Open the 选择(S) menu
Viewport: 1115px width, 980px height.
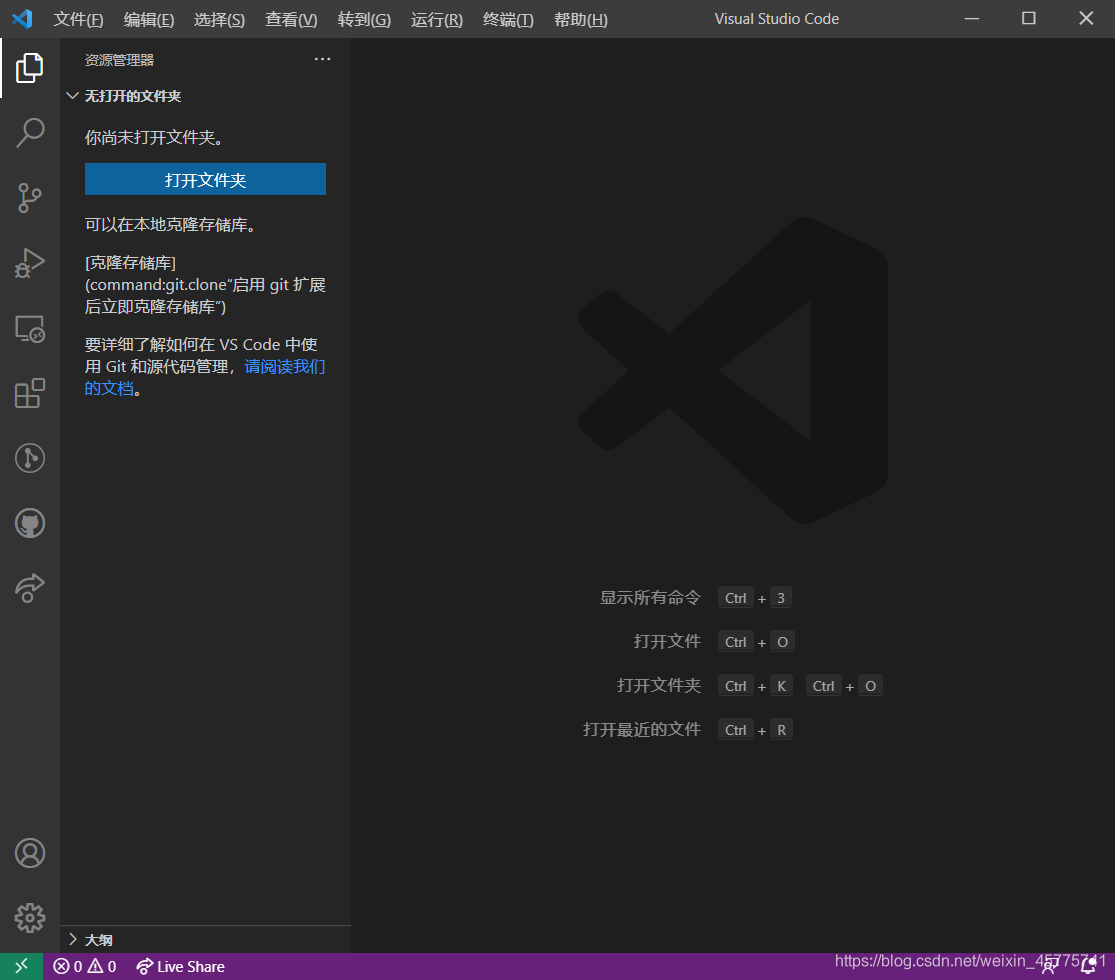coord(219,19)
